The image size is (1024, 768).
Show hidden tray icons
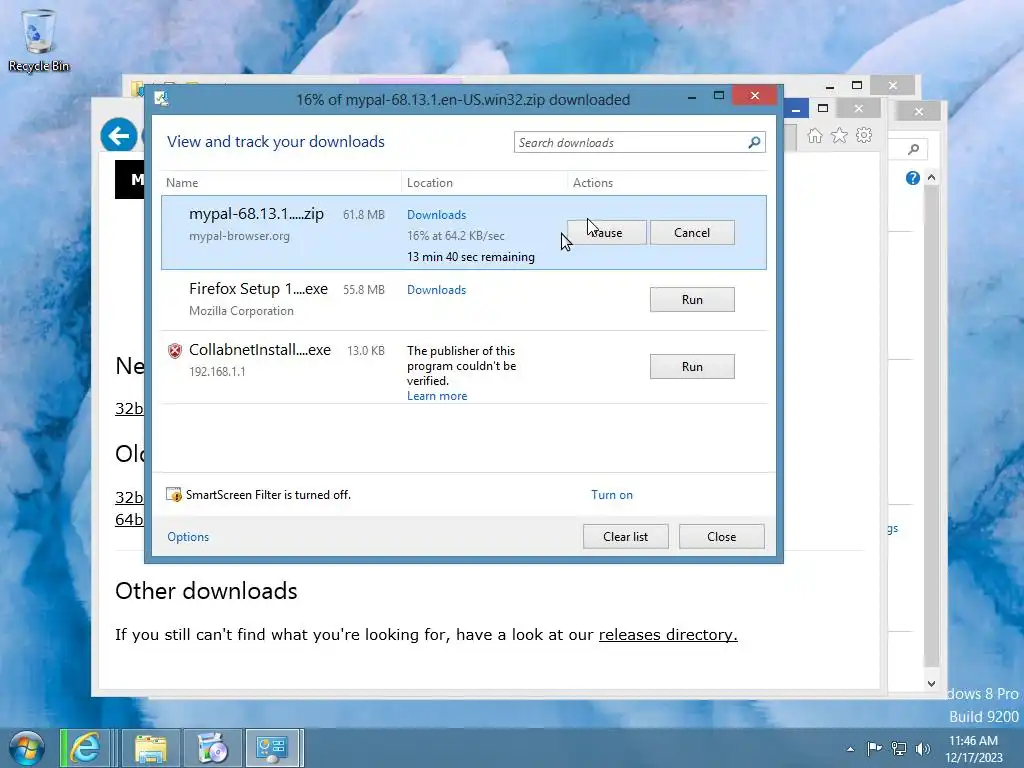[850, 749]
